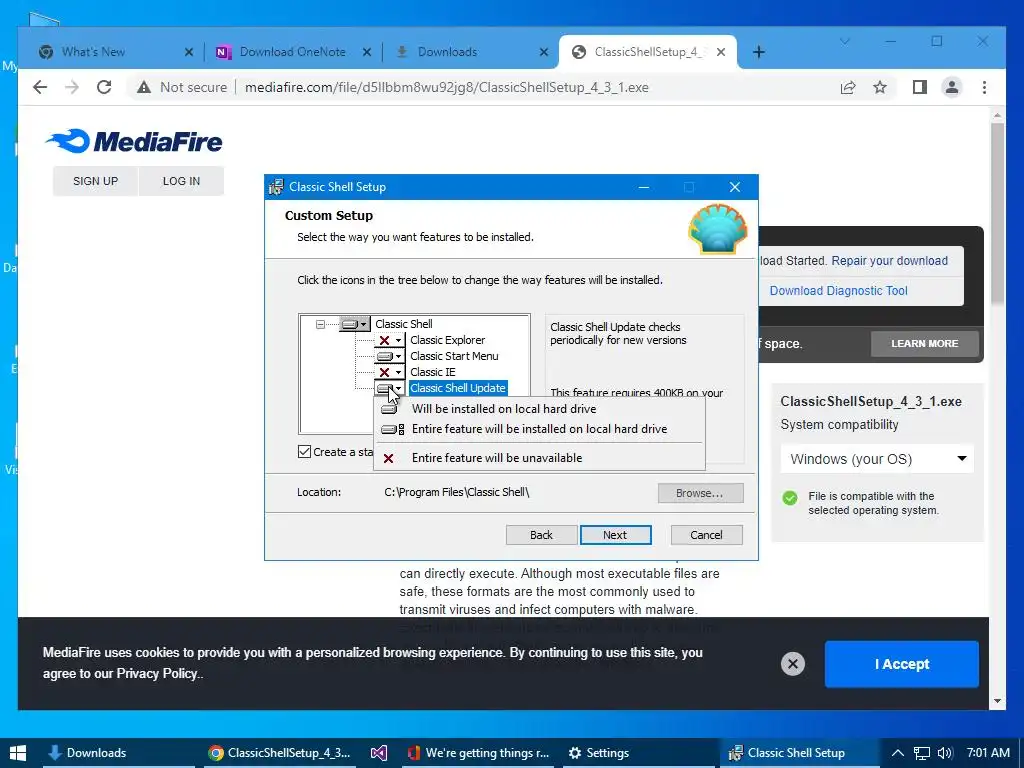Click the address bar URL field
This screenshot has width=1024, height=768.
coord(447,88)
